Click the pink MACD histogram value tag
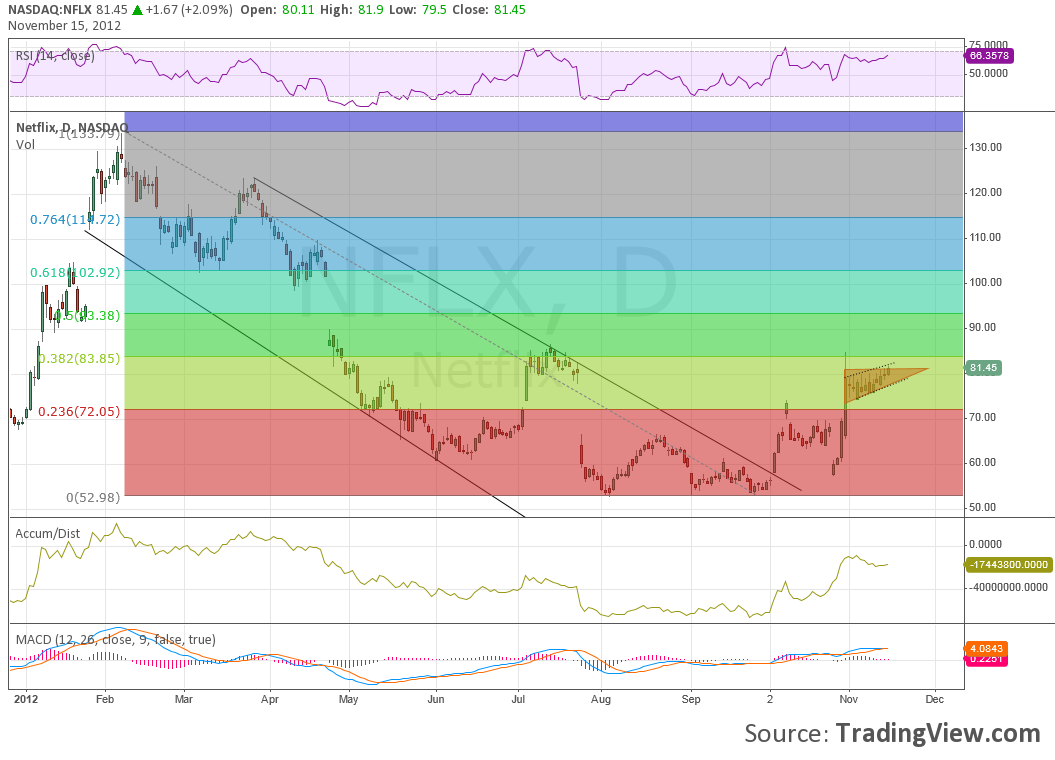This screenshot has width=1055, height=760. [x=986, y=660]
